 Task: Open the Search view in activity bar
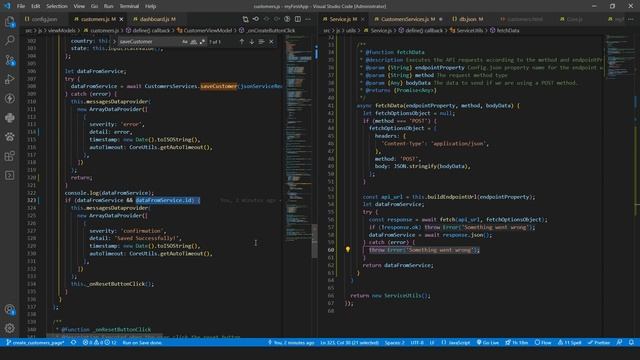[10, 40]
